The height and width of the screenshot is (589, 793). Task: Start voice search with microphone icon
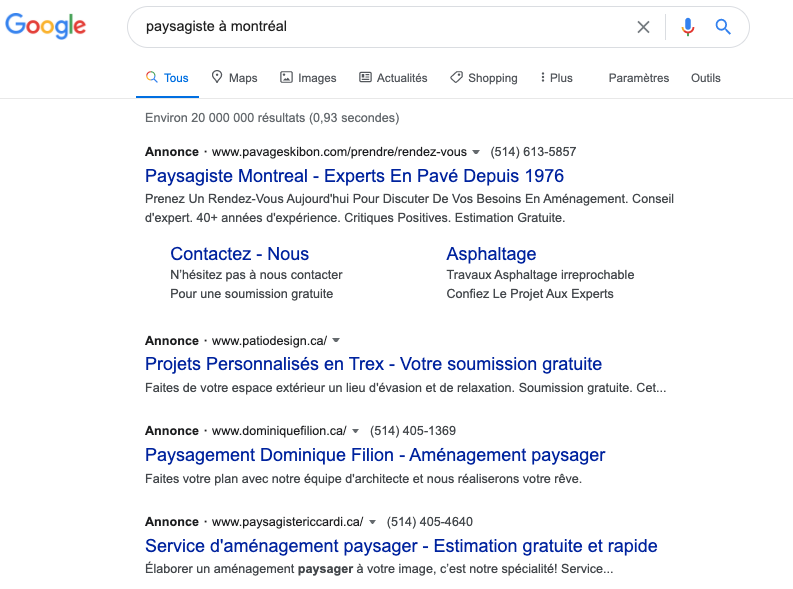[x=687, y=27]
